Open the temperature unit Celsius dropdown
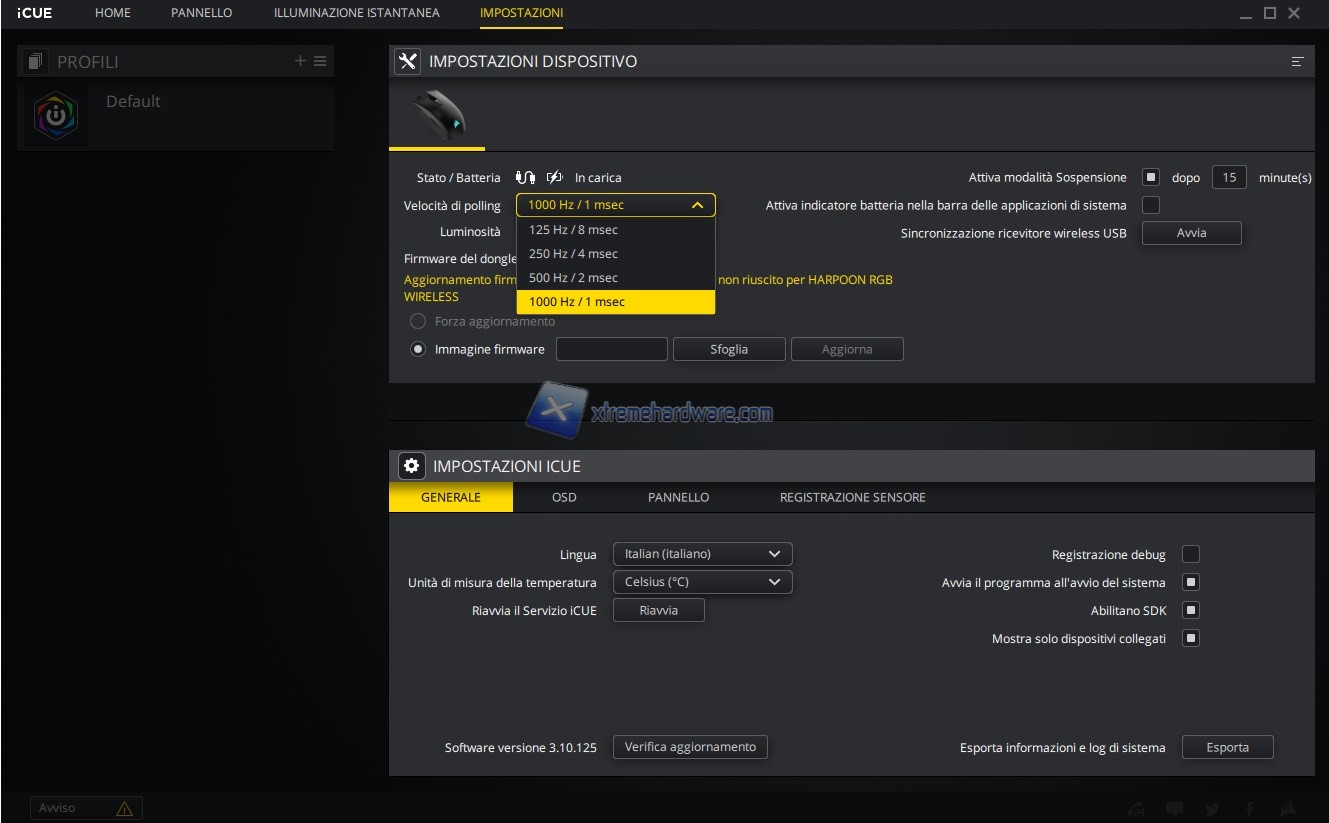 click(x=702, y=582)
